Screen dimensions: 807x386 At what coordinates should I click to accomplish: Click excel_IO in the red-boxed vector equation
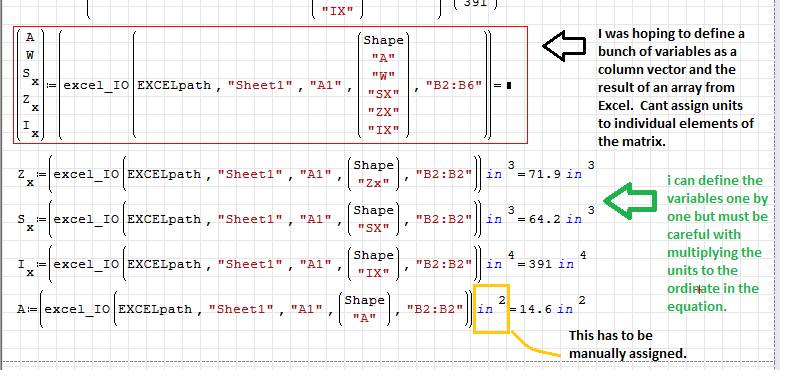pyautogui.click(x=96, y=85)
